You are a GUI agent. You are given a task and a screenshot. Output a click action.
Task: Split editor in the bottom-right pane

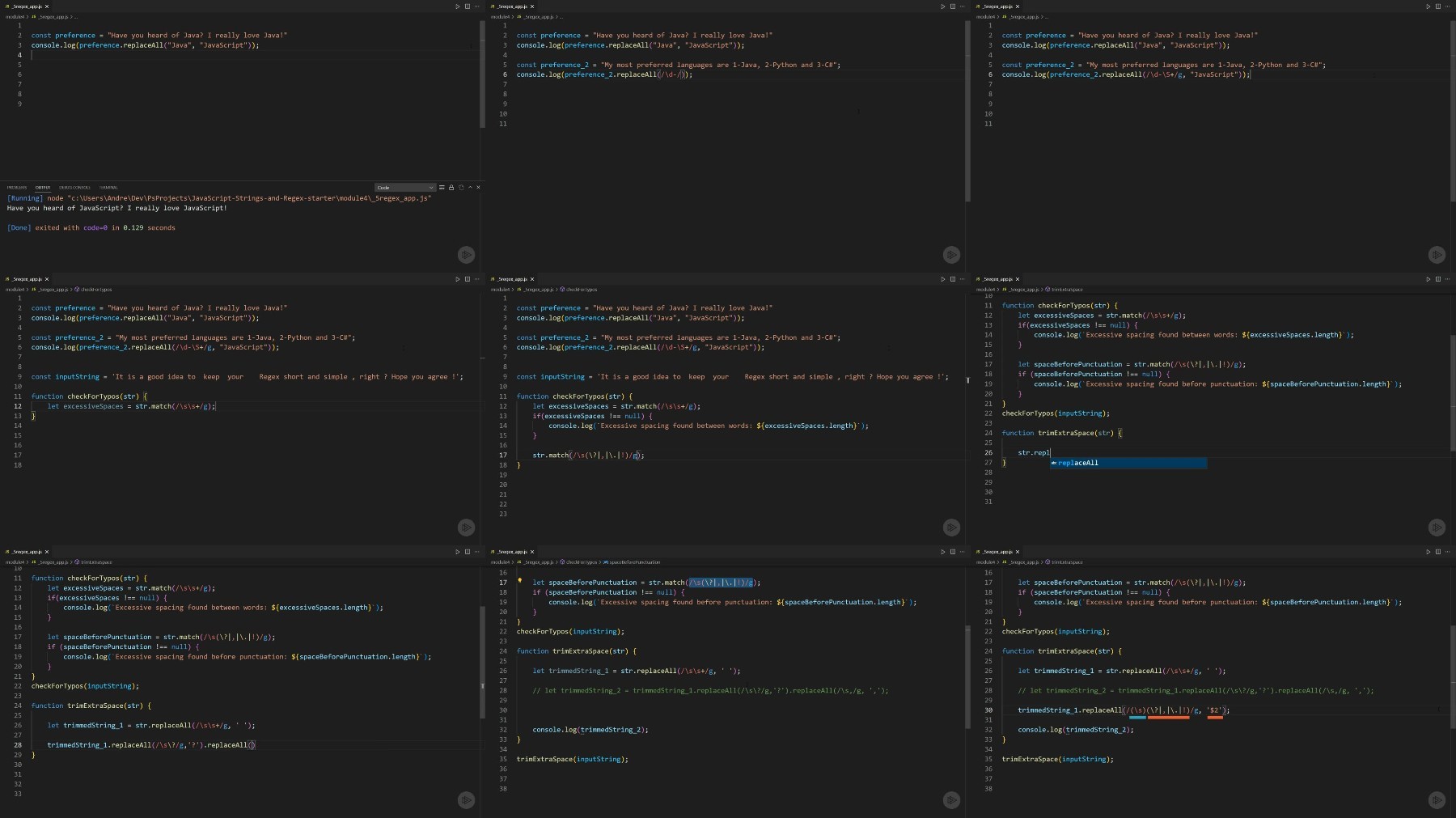pyautogui.click(x=1437, y=552)
